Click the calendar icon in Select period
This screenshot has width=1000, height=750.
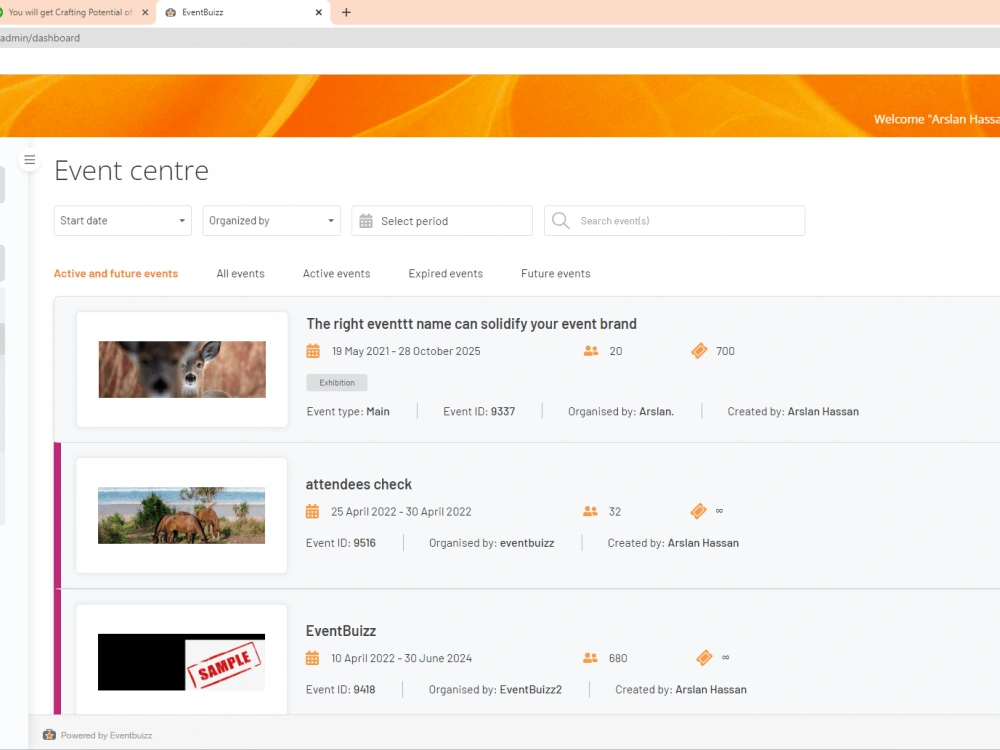(x=366, y=221)
